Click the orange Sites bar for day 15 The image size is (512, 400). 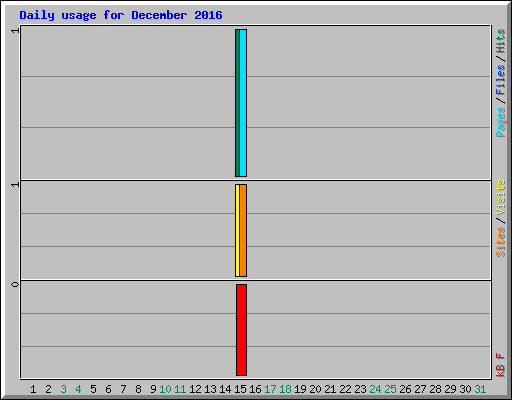[x=243, y=230]
